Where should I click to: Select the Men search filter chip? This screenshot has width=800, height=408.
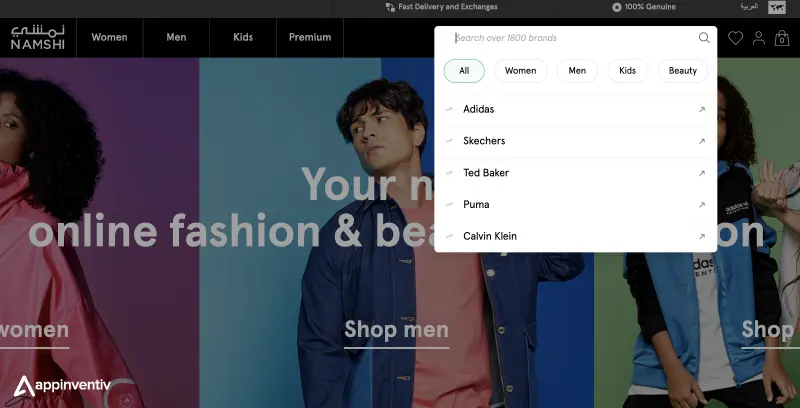coord(577,71)
